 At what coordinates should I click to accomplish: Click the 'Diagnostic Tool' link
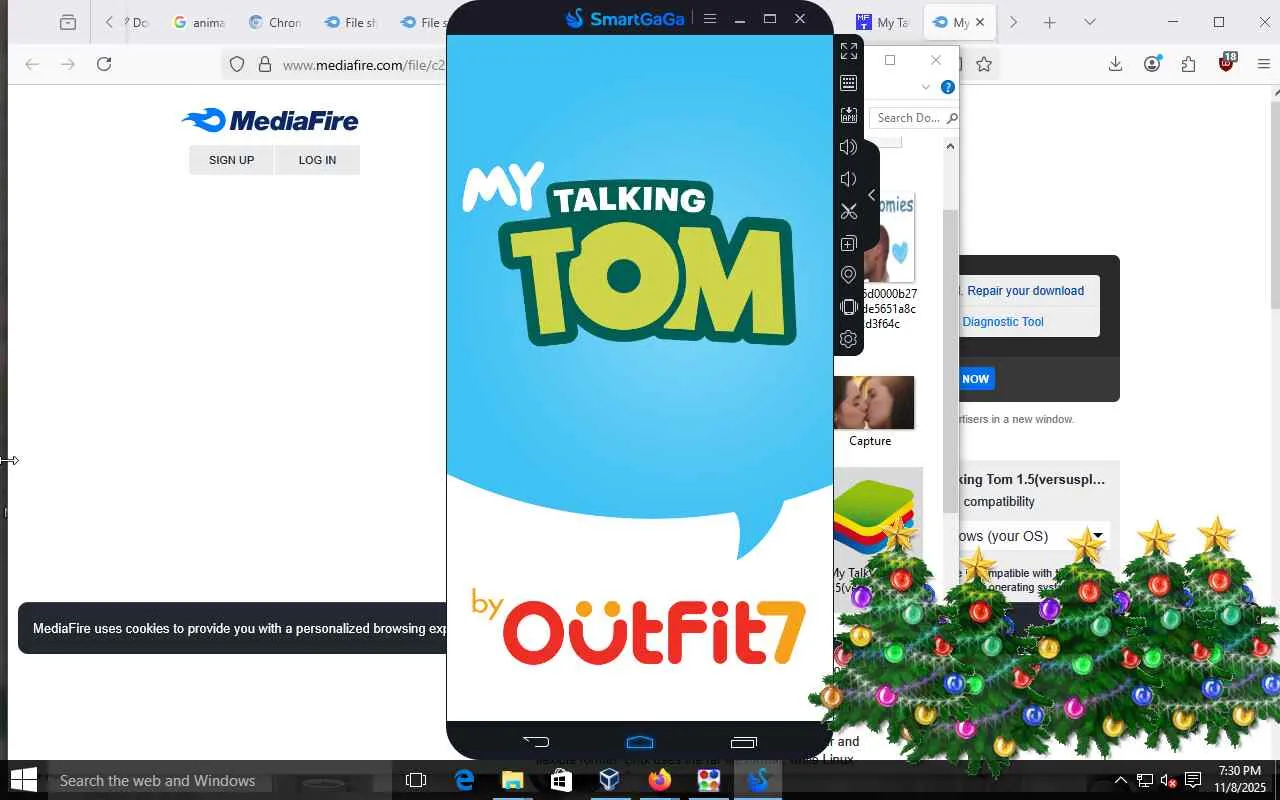click(x=1003, y=322)
